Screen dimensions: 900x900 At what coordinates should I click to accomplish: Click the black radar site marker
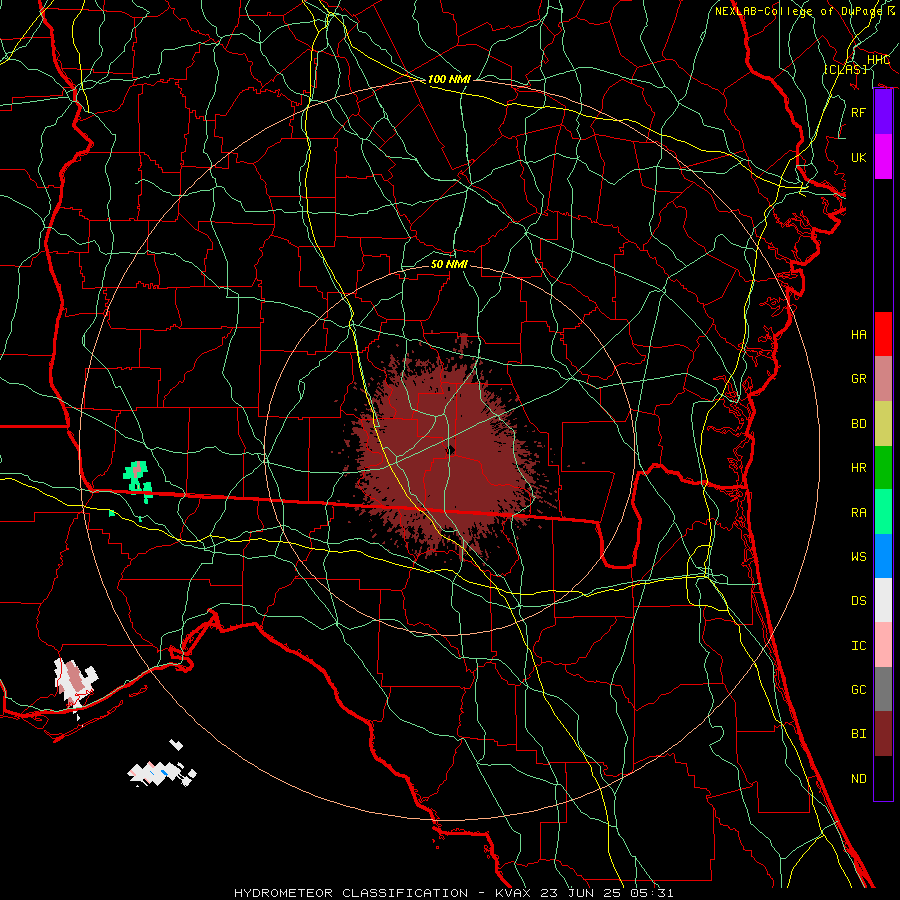451,450
